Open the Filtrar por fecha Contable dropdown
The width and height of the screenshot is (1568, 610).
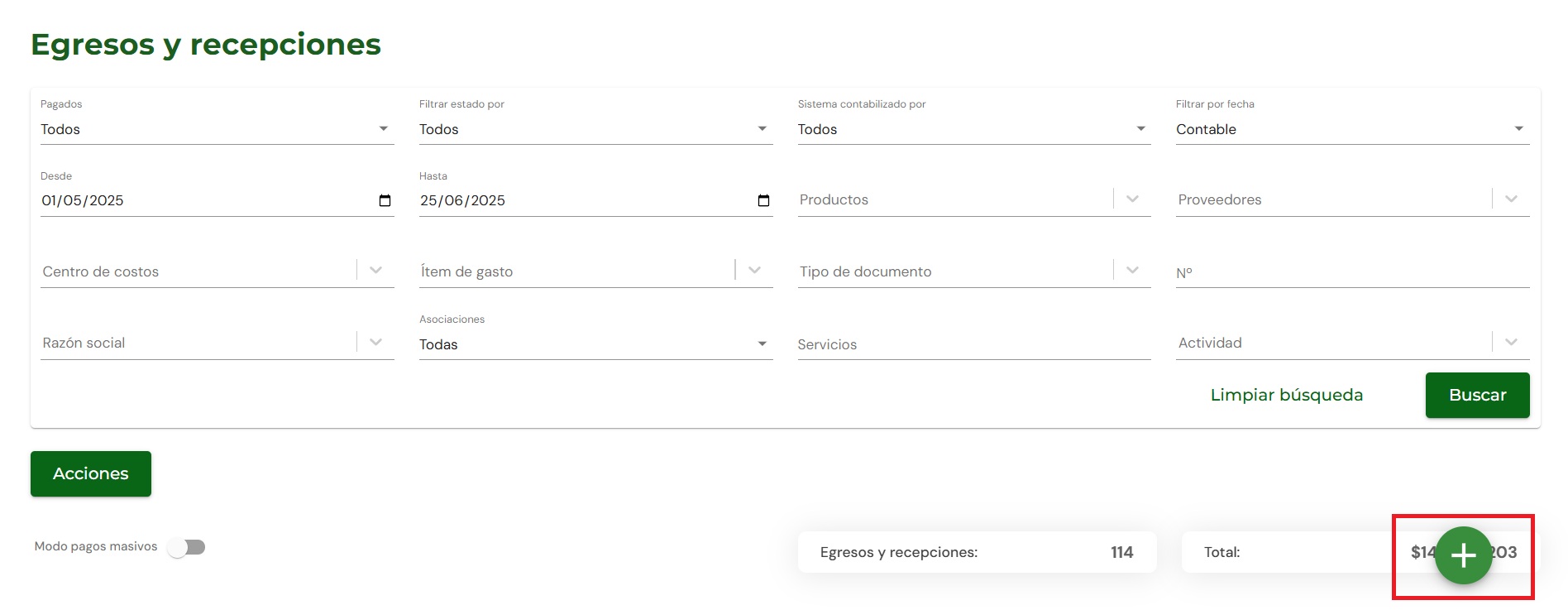tap(1353, 129)
